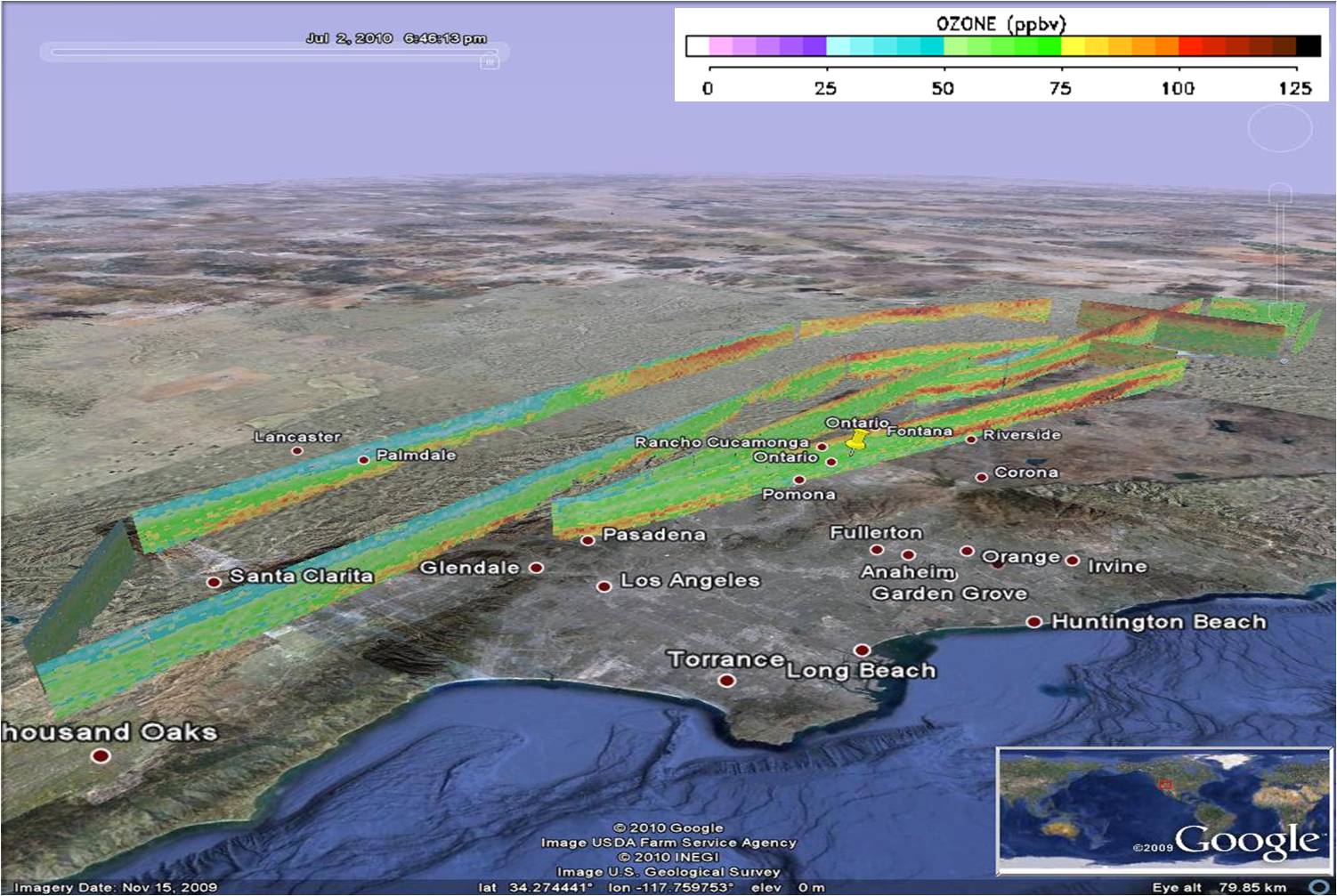This screenshot has height=896, width=1337.
Task: Click the Palmdale placemark dot
Action: pyautogui.click(x=363, y=460)
